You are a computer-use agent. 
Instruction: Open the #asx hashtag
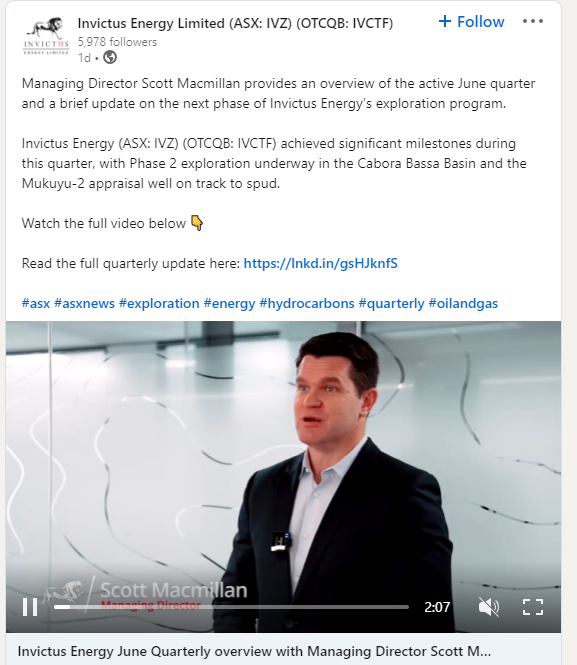point(36,304)
